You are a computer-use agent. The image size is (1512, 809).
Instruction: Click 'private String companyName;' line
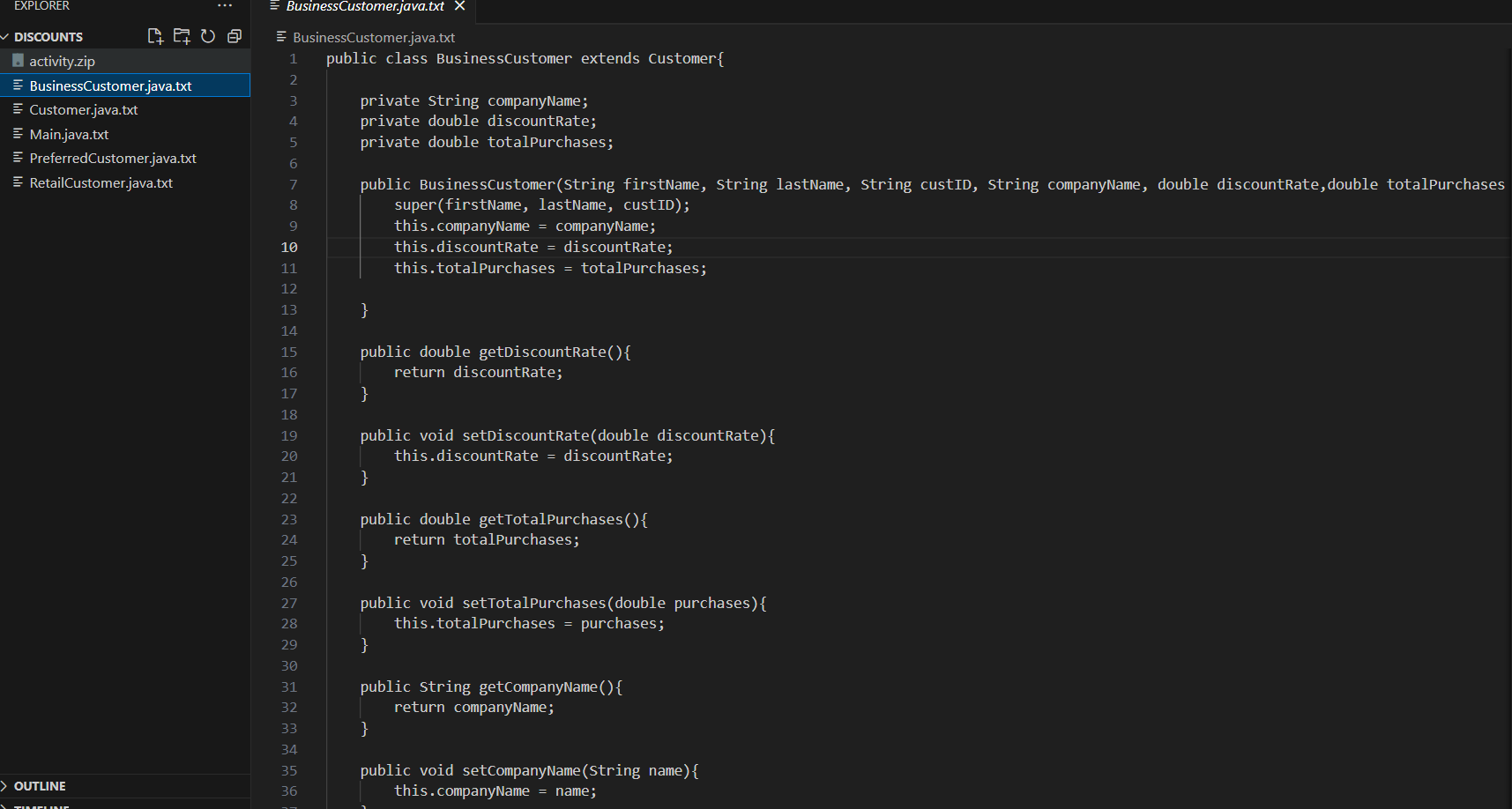(x=474, y=101)
